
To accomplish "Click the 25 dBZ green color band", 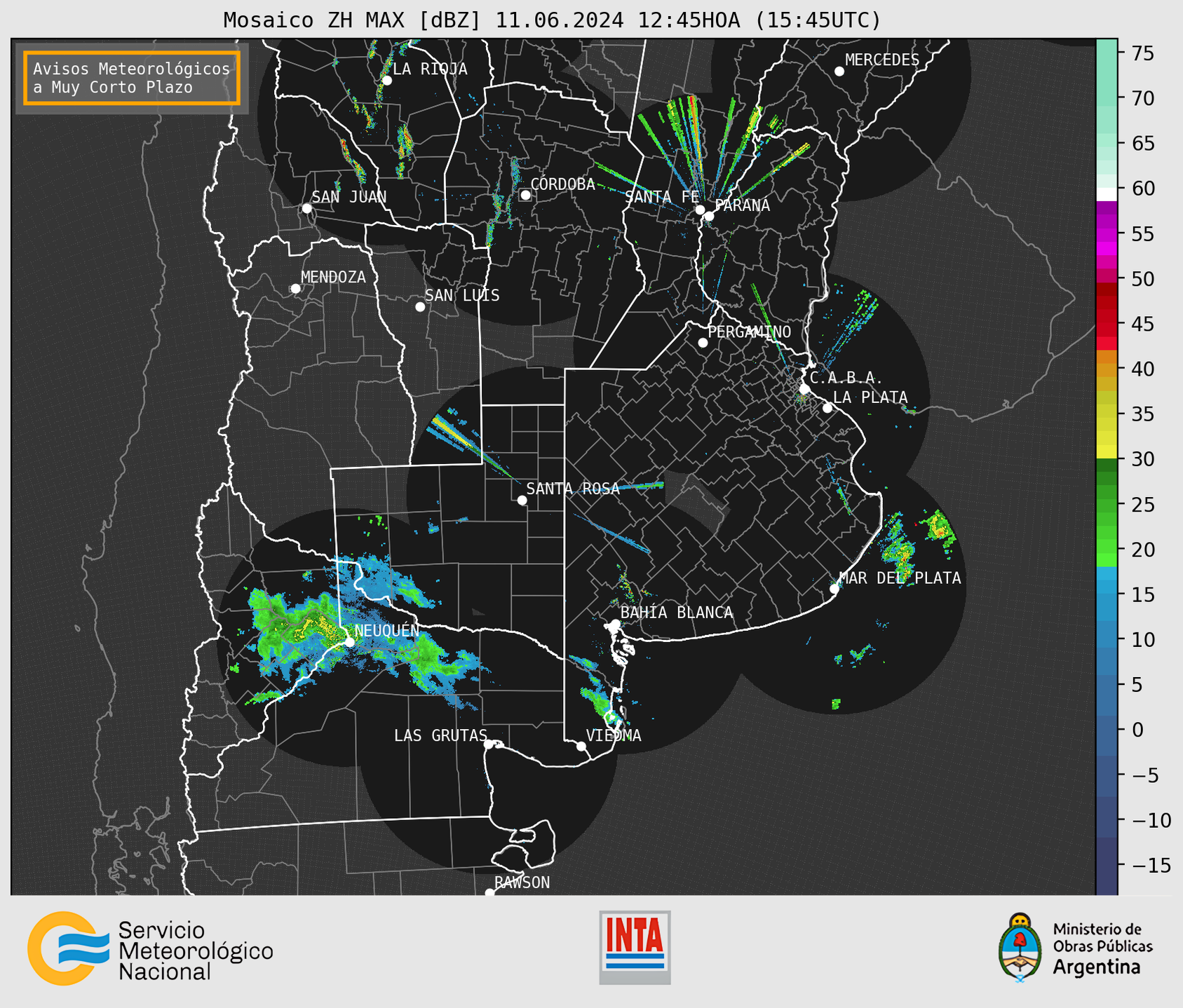I will 1107,505.
